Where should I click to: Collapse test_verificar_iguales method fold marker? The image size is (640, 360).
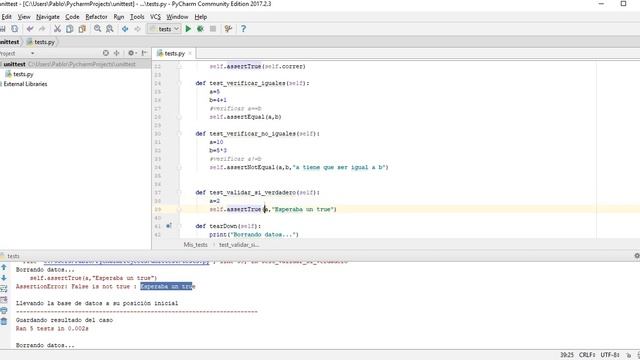[179, 83]
